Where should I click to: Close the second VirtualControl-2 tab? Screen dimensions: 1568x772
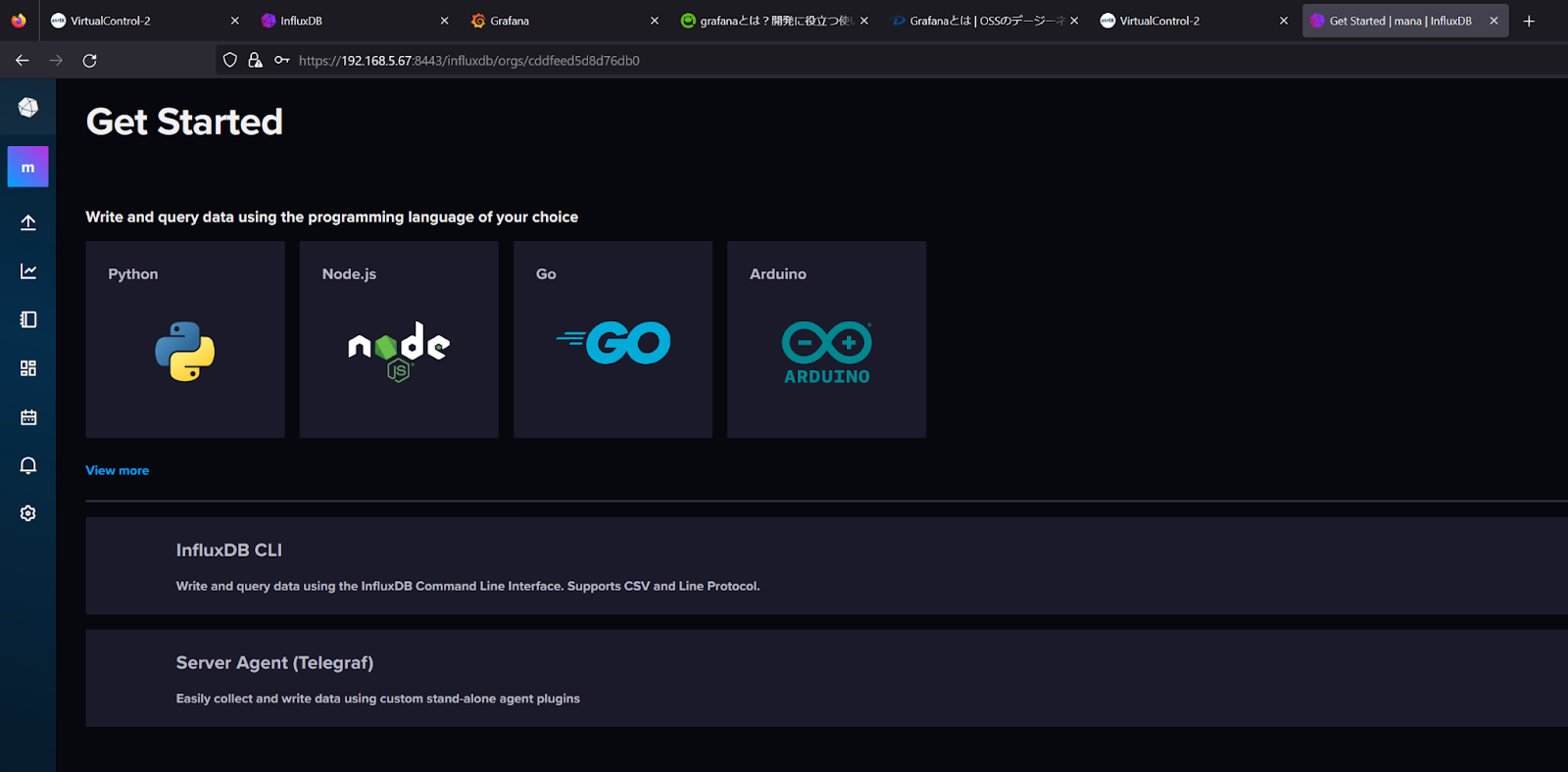[1284, 21]
